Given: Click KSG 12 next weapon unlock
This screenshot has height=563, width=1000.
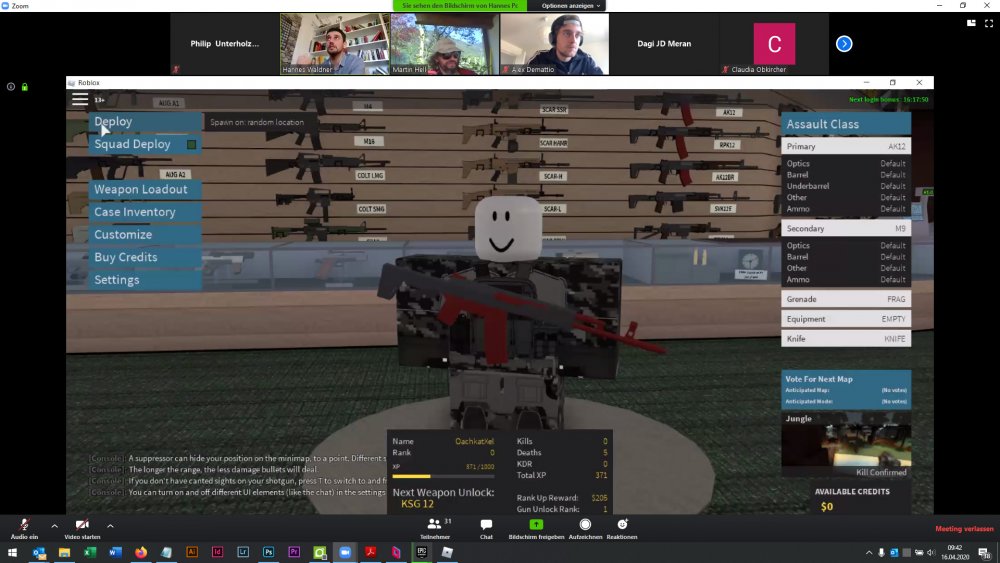Looking at the screenshot, I should coord(417,504).
